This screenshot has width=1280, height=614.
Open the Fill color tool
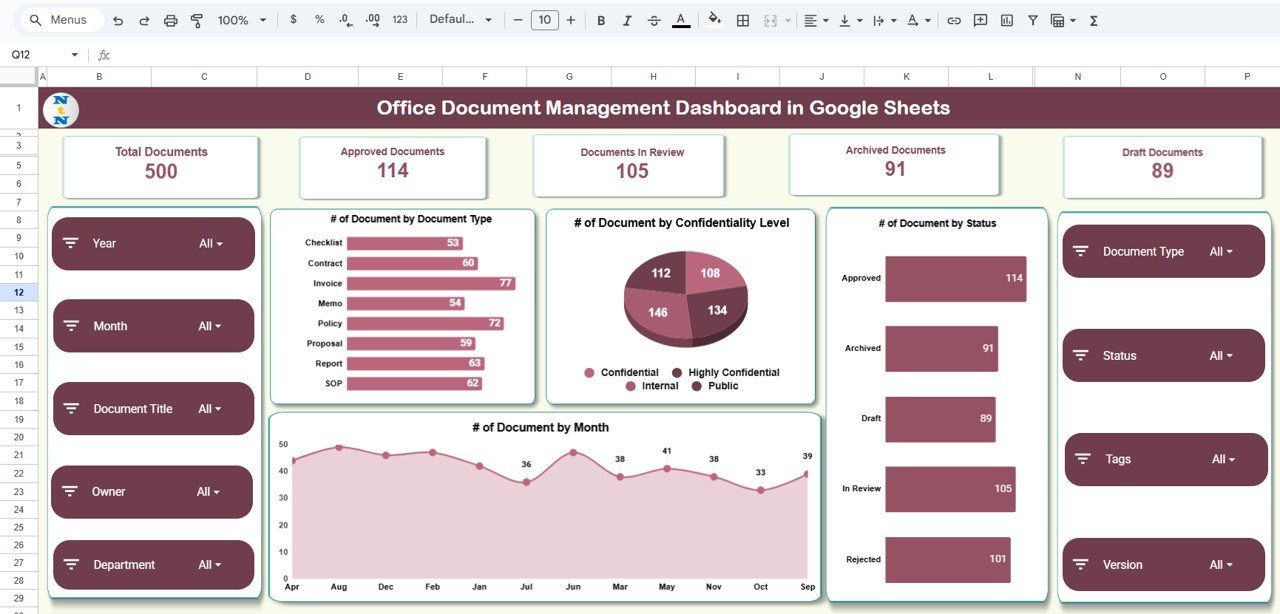pos(715,19)
